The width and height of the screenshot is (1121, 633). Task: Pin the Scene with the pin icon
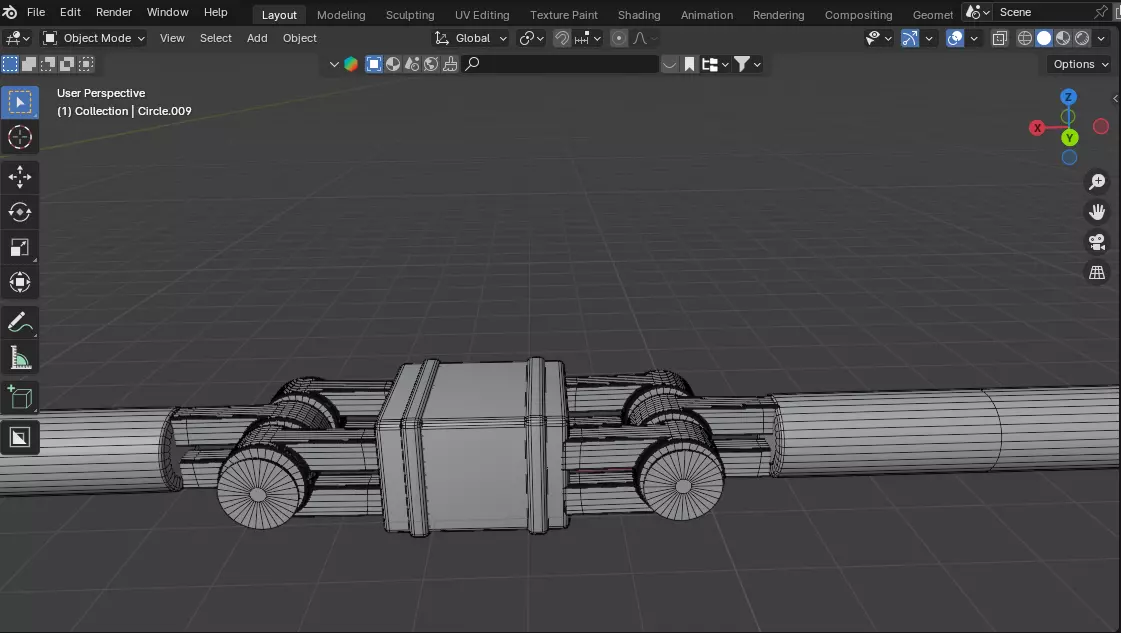click(x=1100, y=12)
